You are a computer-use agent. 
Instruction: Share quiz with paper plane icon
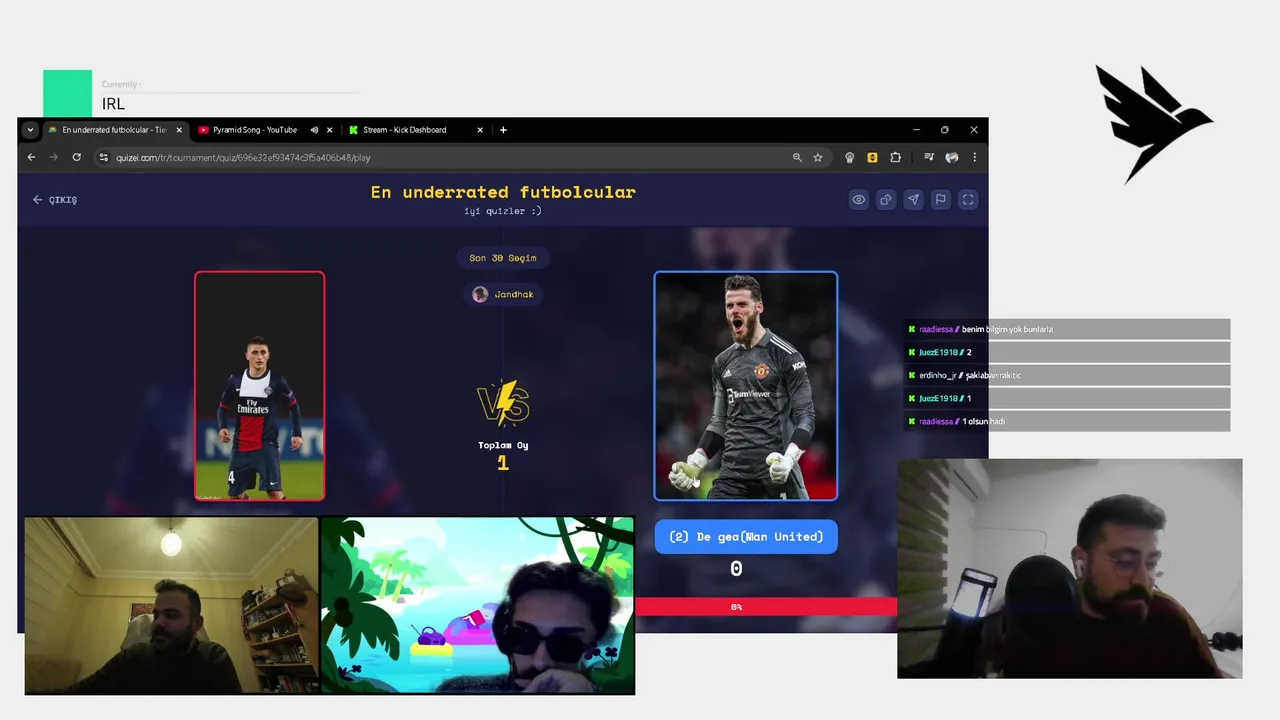(913, 200)
